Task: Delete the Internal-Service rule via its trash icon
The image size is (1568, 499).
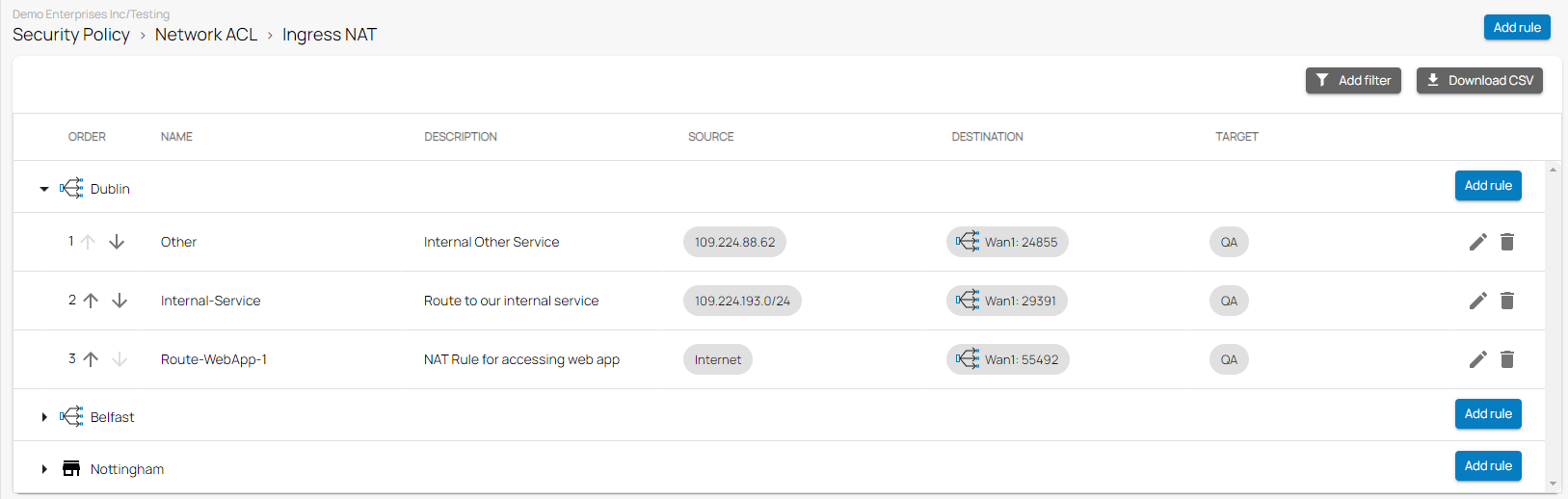Action: tap(1507, 301)
